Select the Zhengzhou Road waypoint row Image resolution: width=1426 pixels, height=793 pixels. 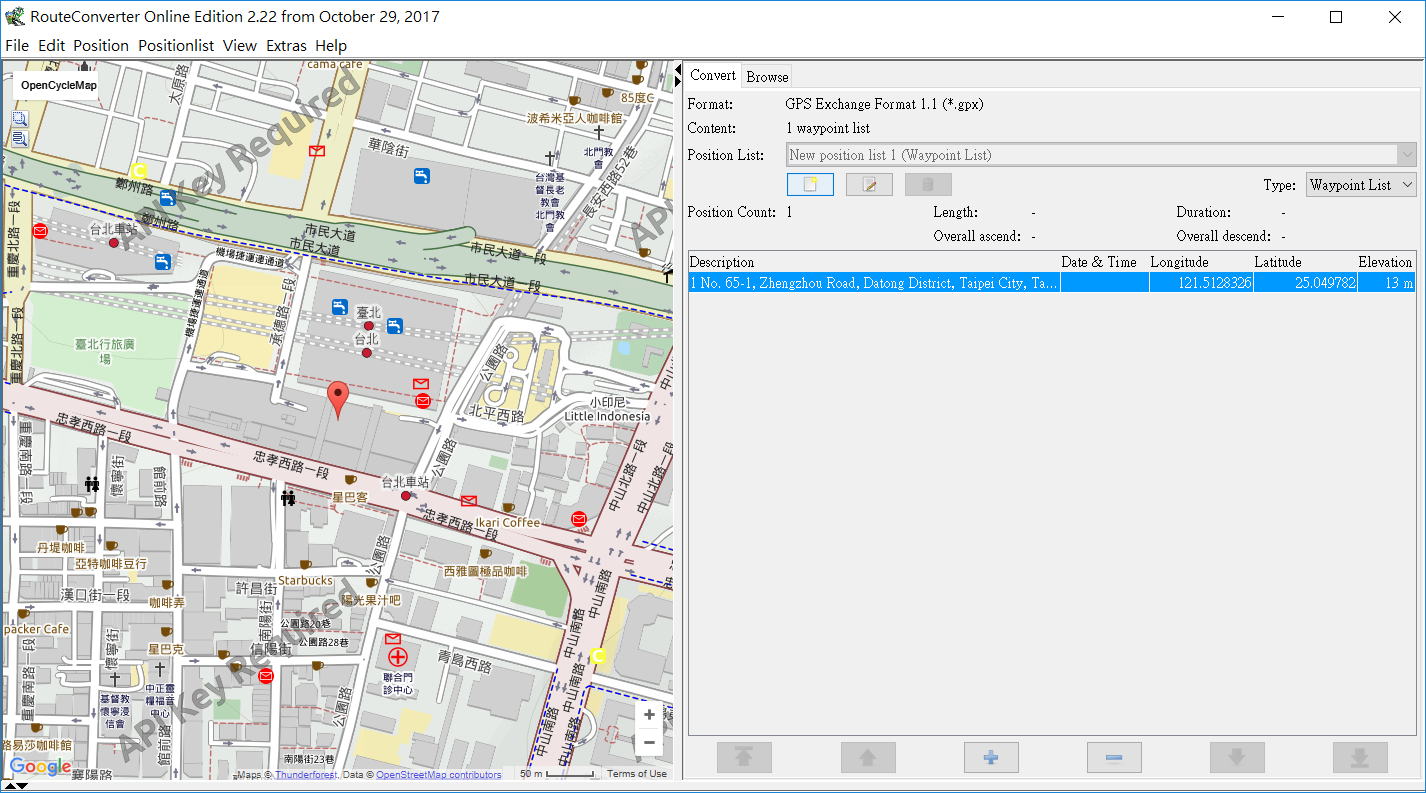[873, 283]
